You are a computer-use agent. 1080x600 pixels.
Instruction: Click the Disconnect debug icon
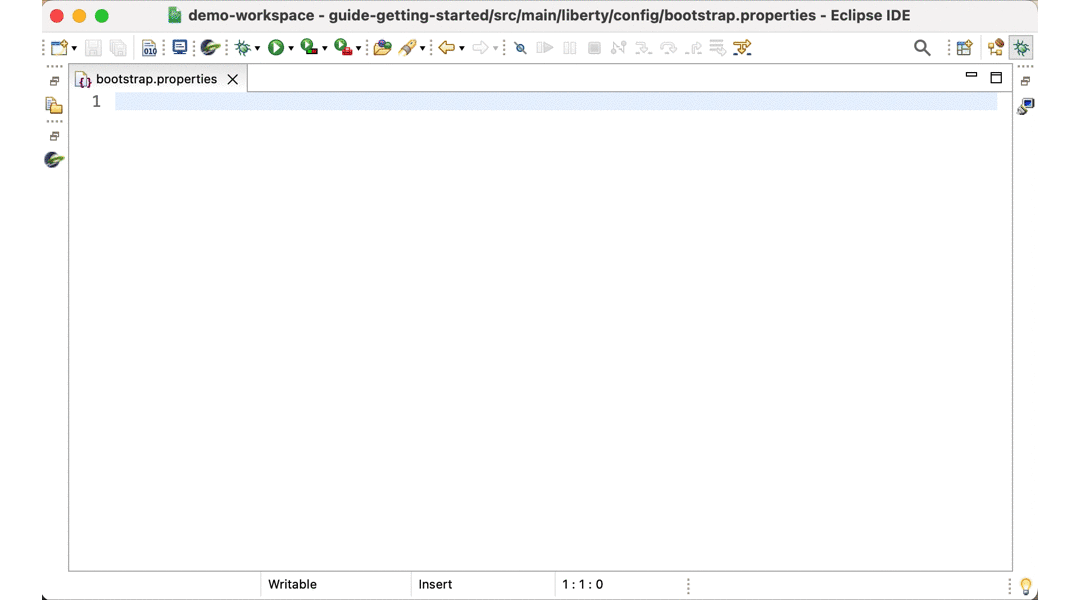tap(619, 48)
